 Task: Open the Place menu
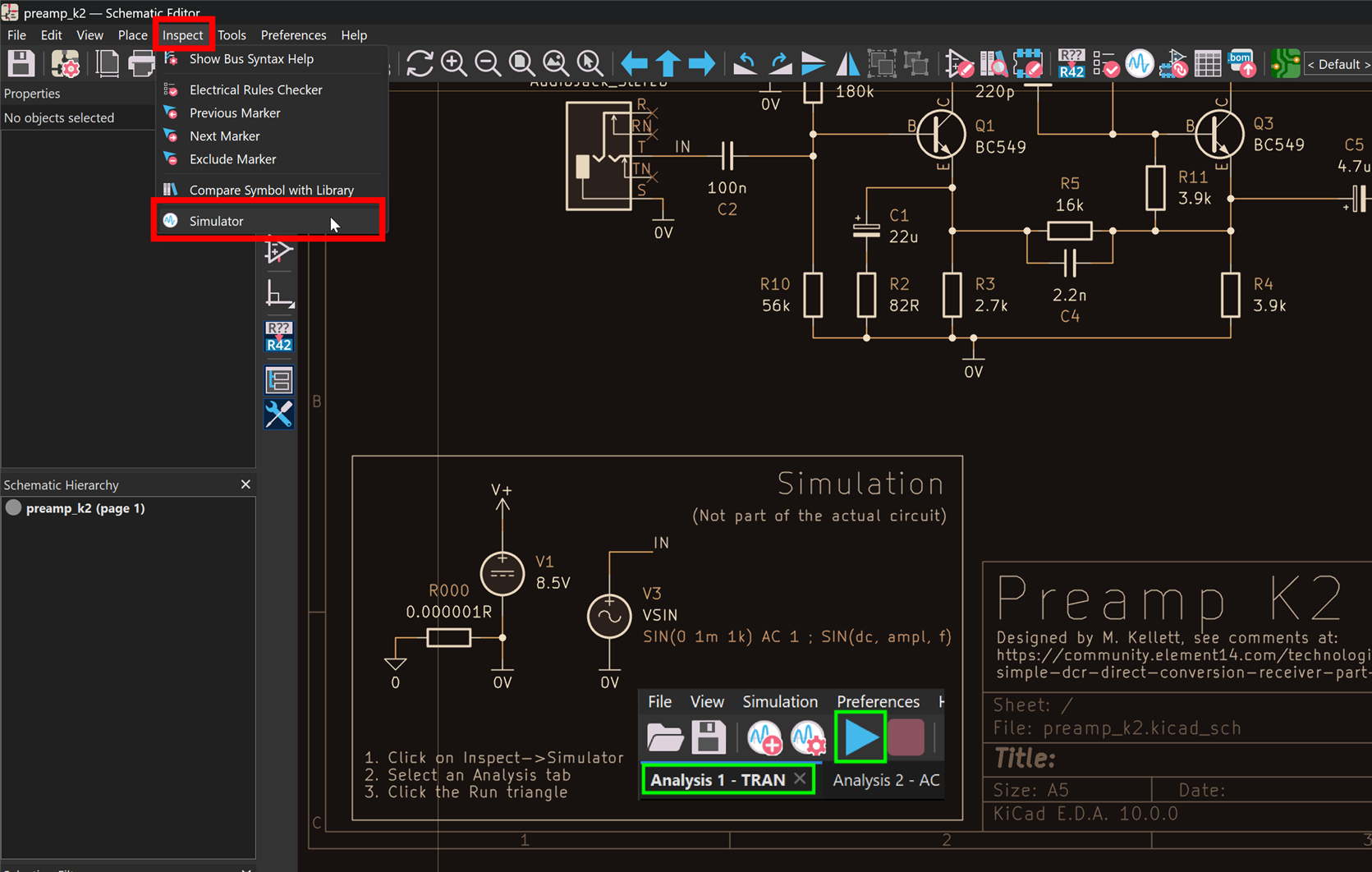click(x=132, y=35)
